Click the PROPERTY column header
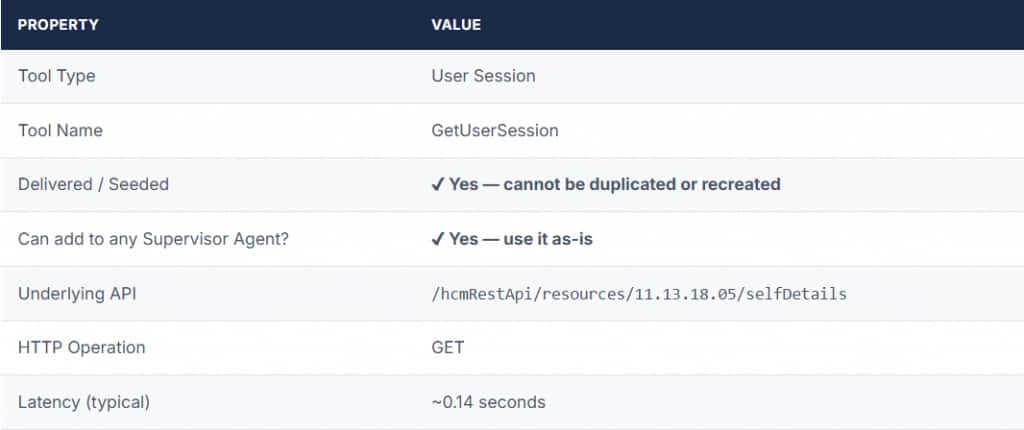This screenshot has height=430, width=1024. click(x=58, y=24)
